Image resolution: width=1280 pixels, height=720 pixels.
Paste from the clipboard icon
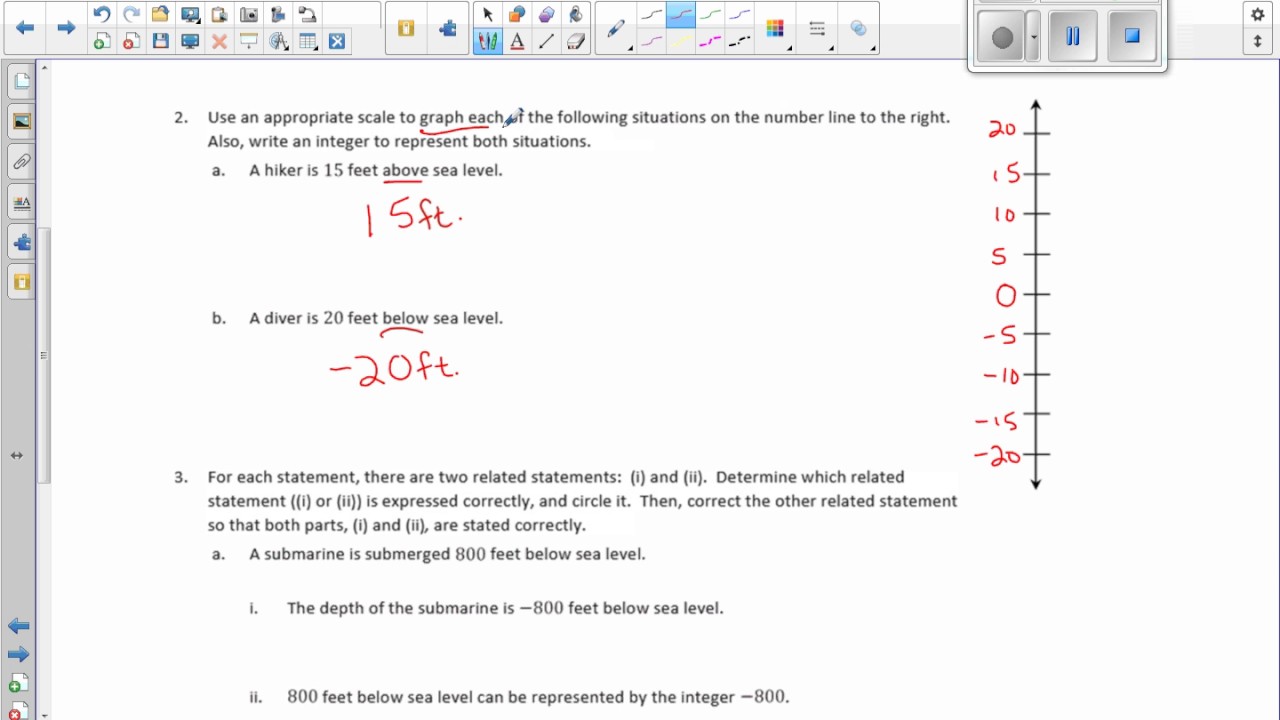pos(219,14)
